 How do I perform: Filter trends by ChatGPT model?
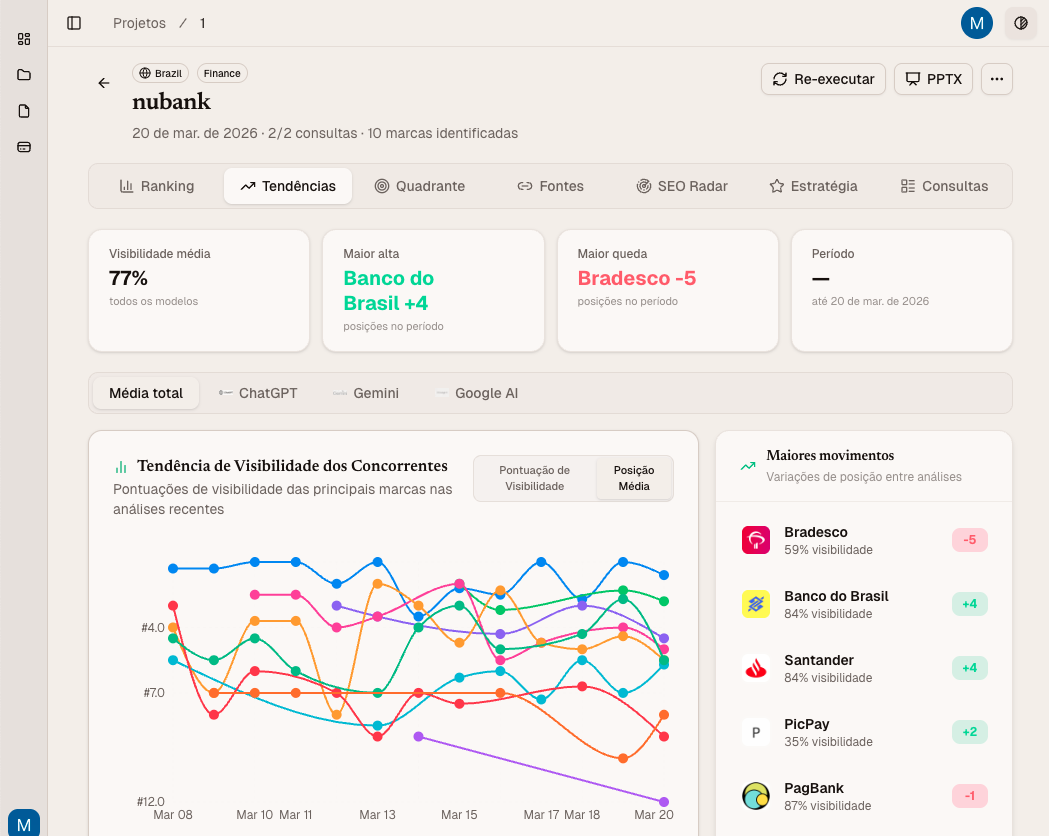258,393
